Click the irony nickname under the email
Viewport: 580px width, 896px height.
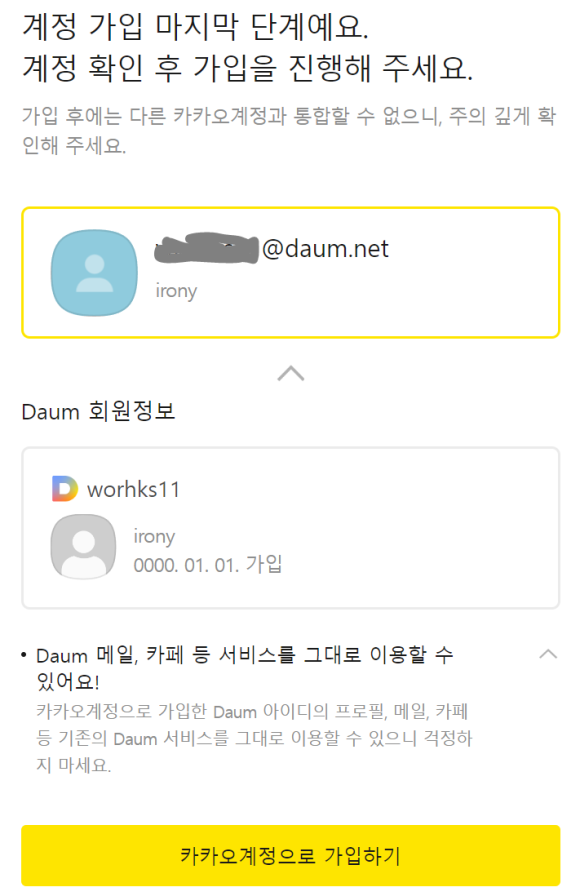pyautogui.click(x=176, y=291)
